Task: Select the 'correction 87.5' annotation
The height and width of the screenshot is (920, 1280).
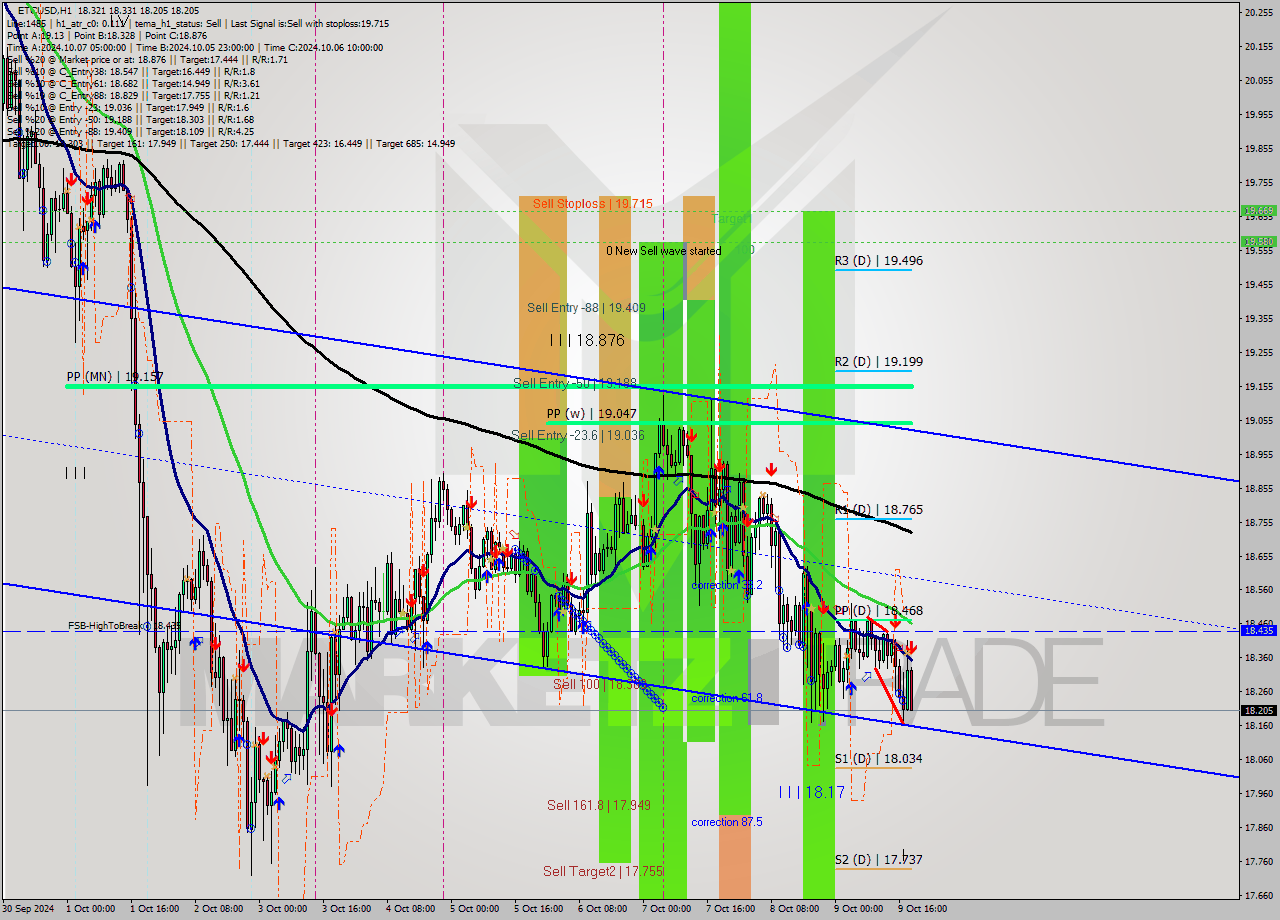Action: pyautogui.click(x=727, y=822)
